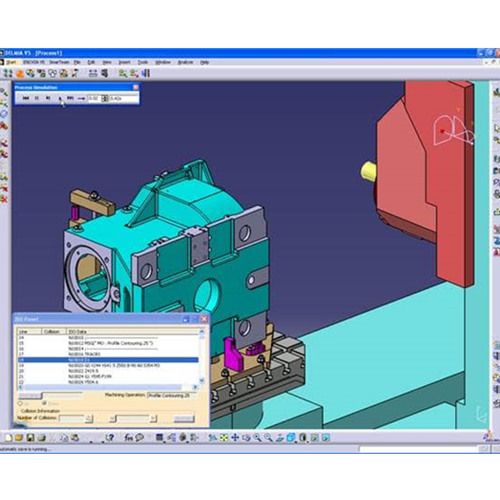This screenshot has height=500, width=500.
Task: Open the Analyze menu
Action: (185, 62)
